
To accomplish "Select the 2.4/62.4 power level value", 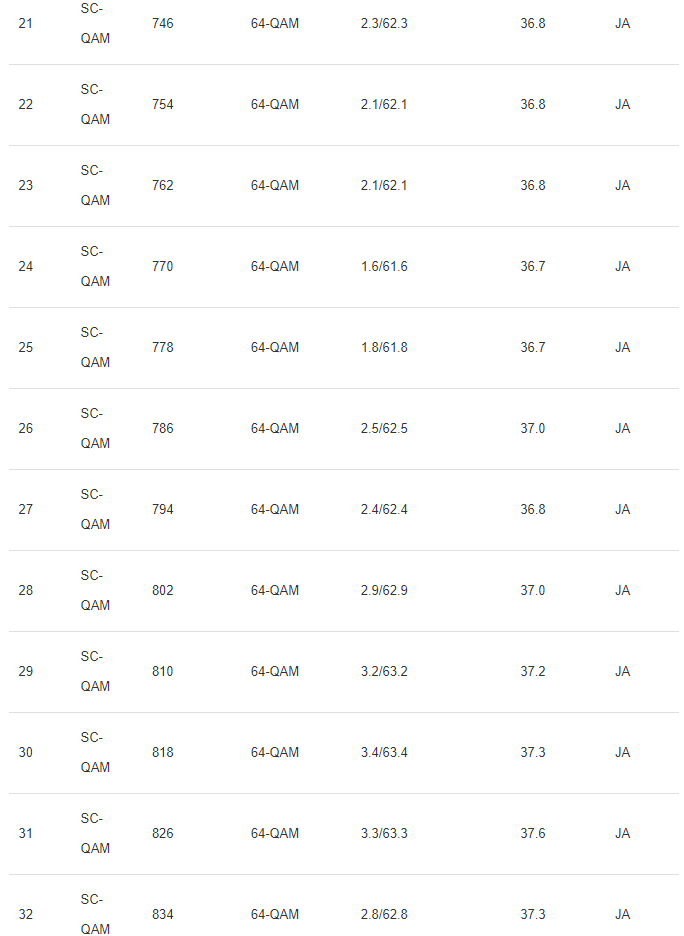I will (384, 509).
